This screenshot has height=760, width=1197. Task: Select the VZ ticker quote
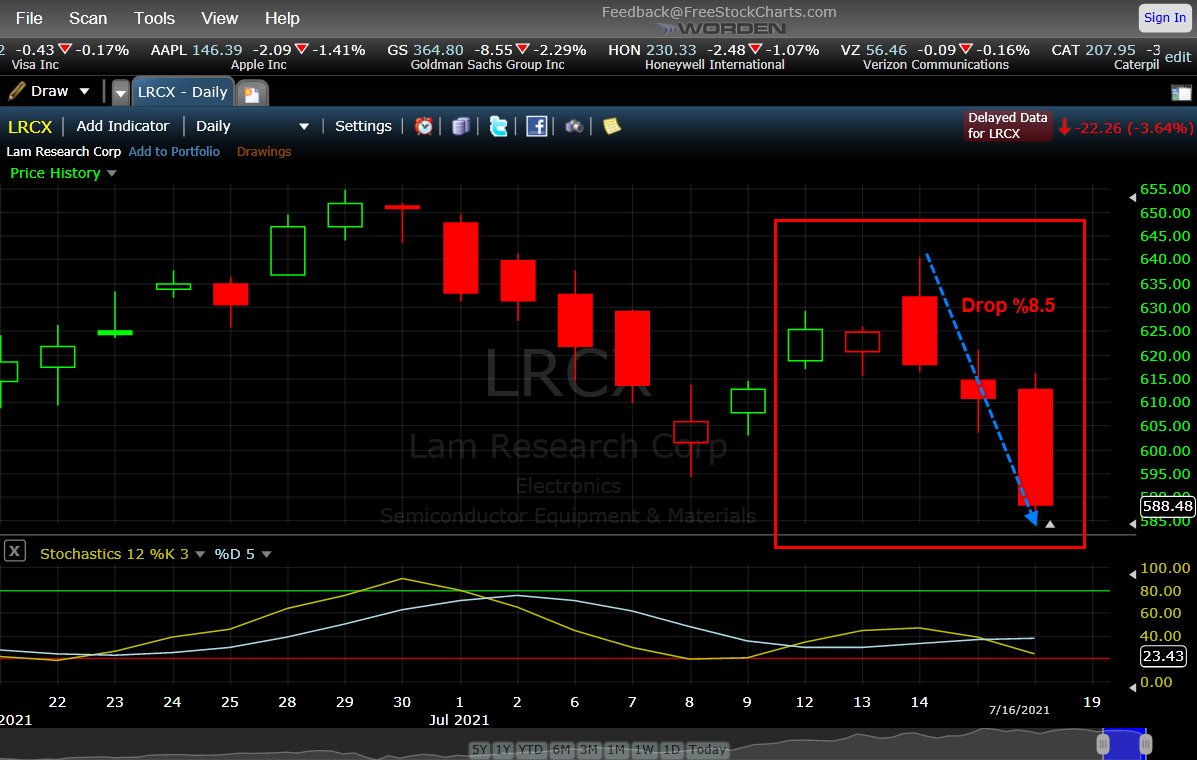click(935, 56)
